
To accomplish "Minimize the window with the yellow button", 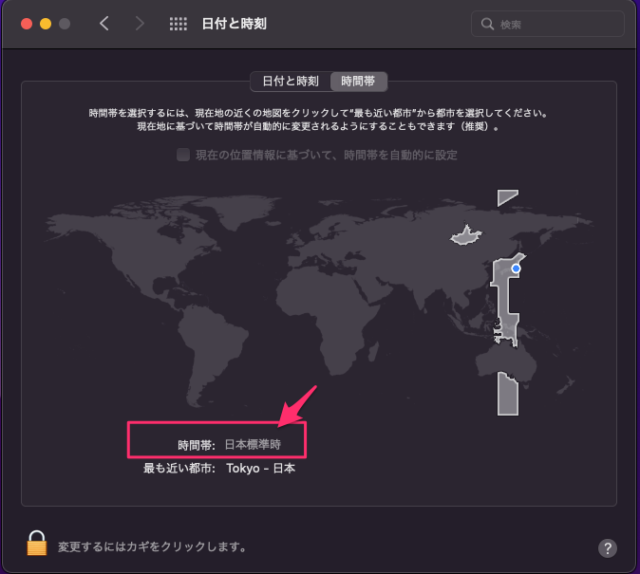I will click(46, 24).
